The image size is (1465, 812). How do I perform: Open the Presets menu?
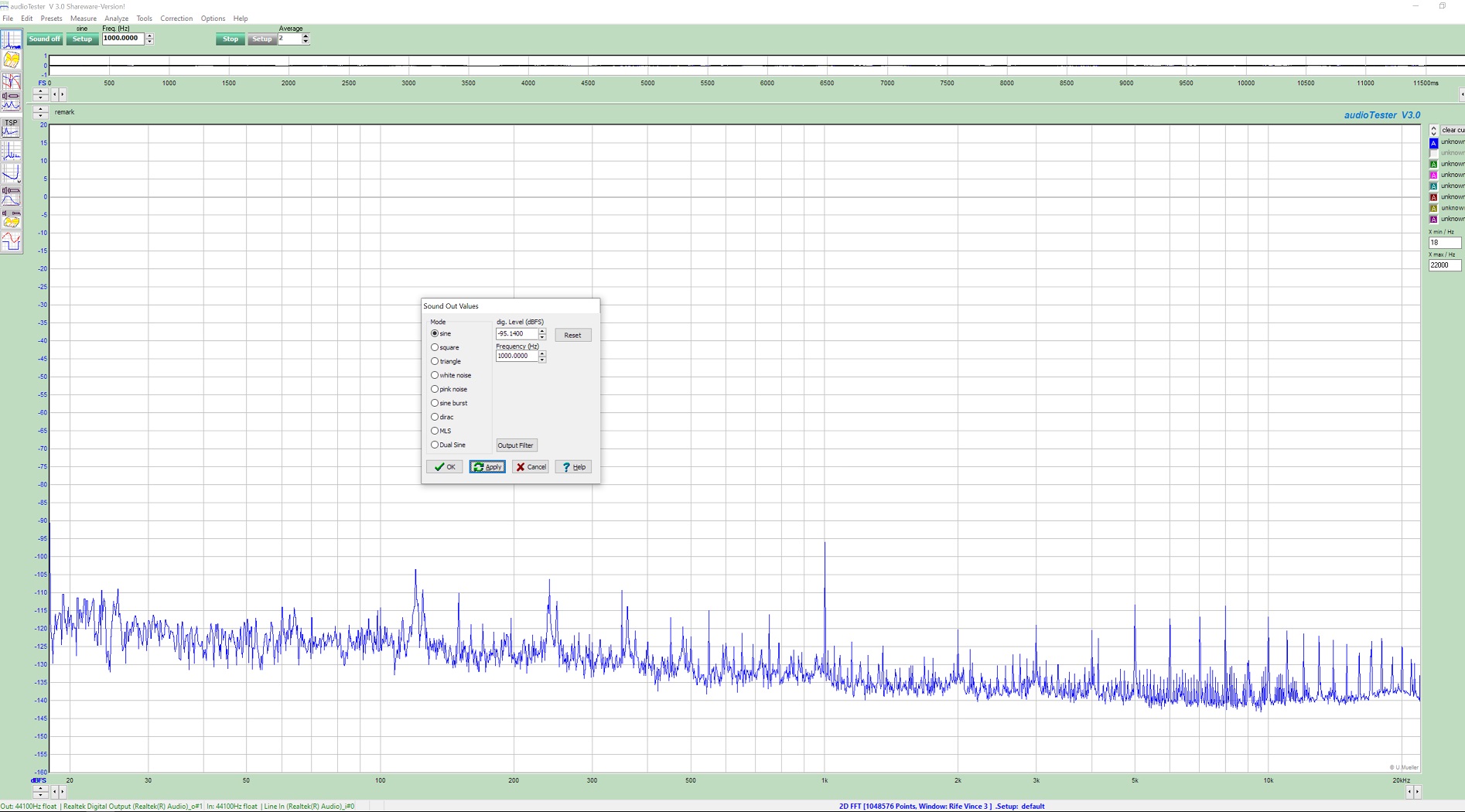tap(51, 19)
